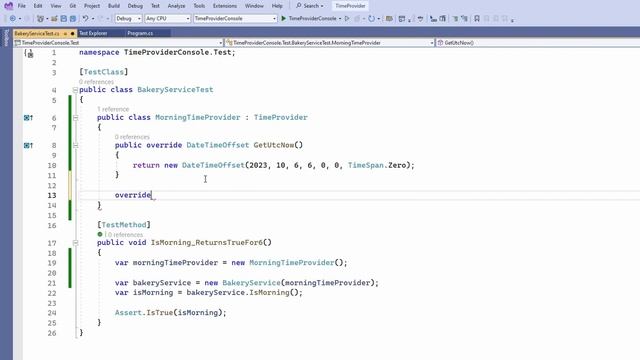
Task: Collapse the IsMorning_ReturnsTrueFor6 method outline
Action: tap(76, 243)
